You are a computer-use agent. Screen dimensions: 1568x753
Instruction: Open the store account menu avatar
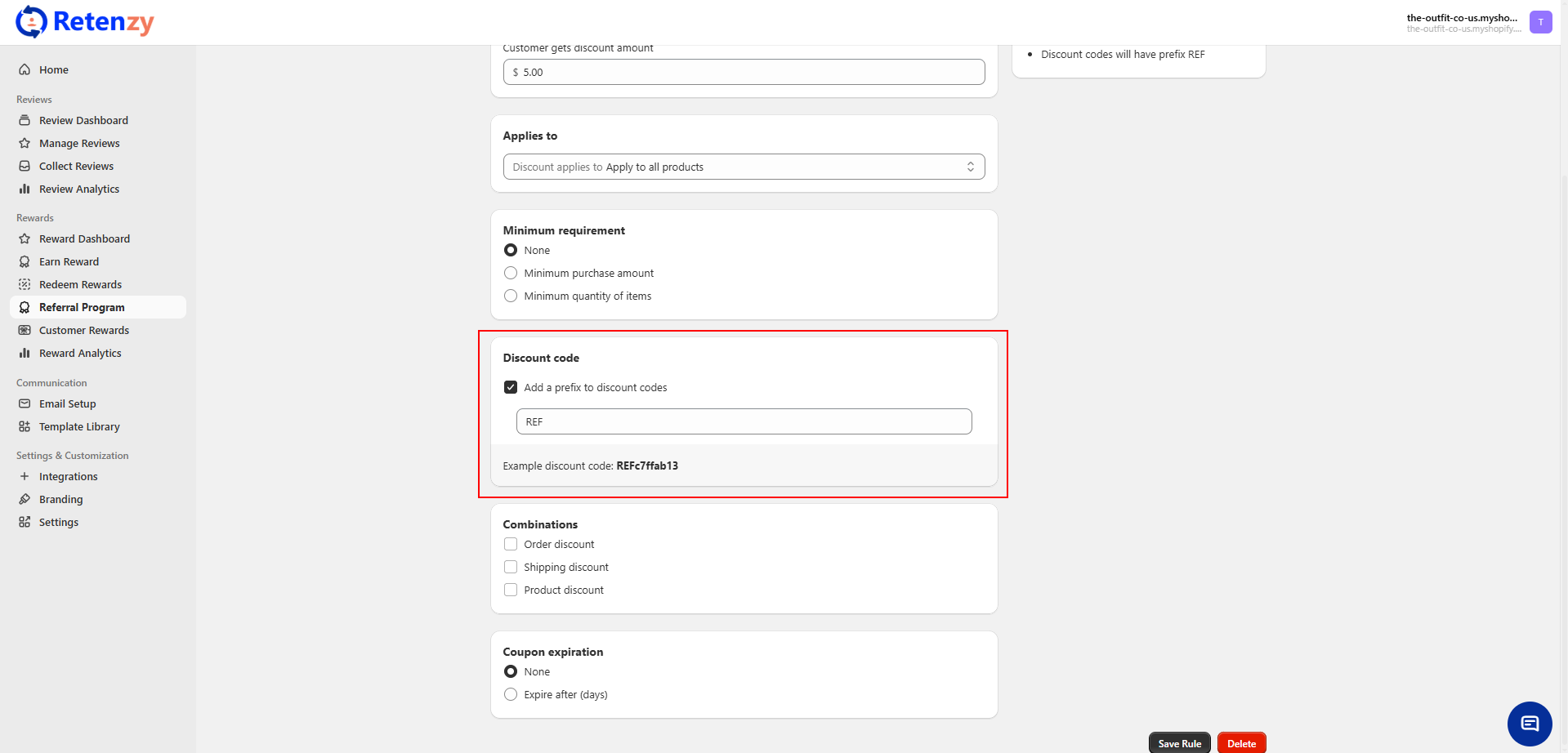1540,22
